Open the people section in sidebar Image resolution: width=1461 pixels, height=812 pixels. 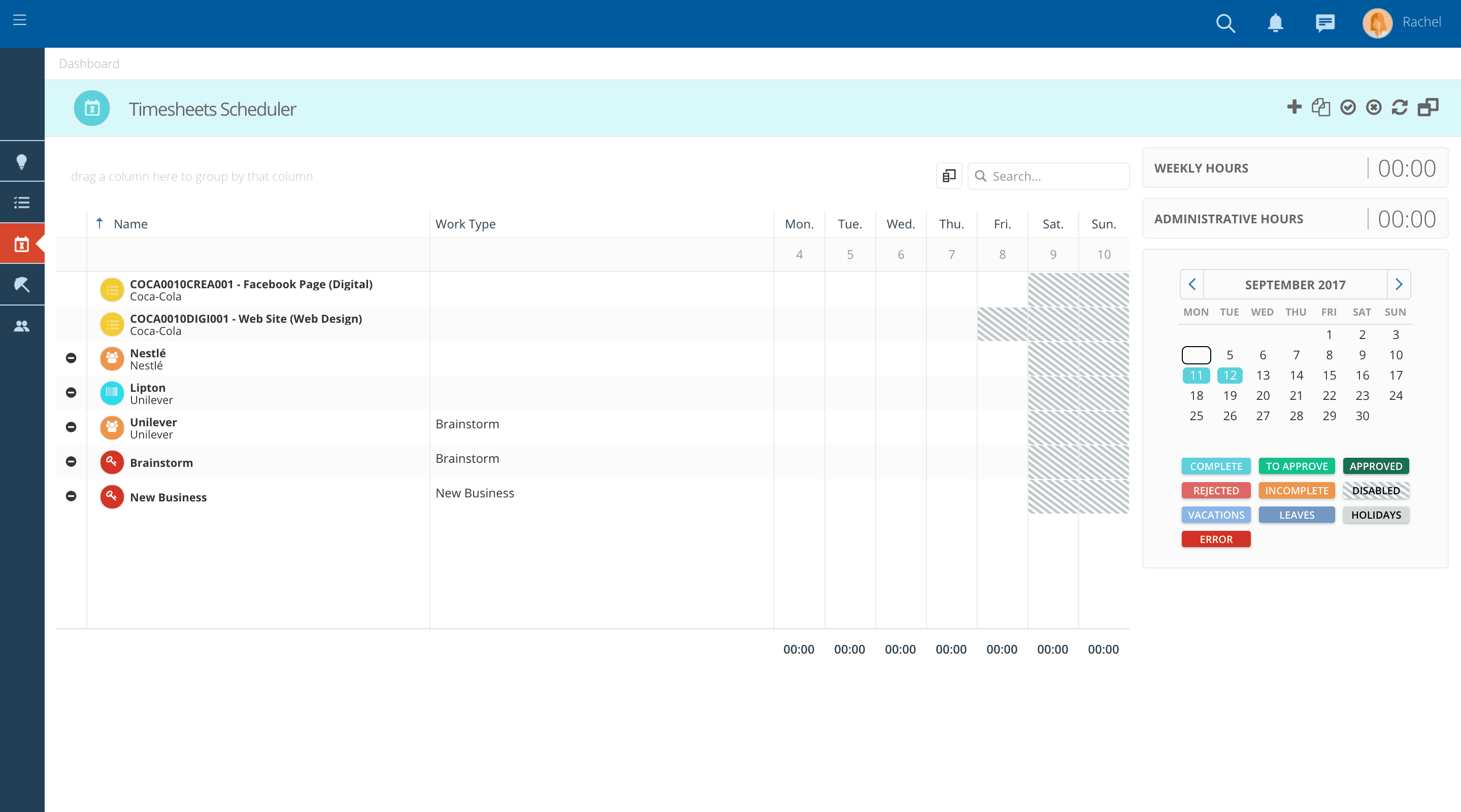pyautogui.click(x=22, y=326)
